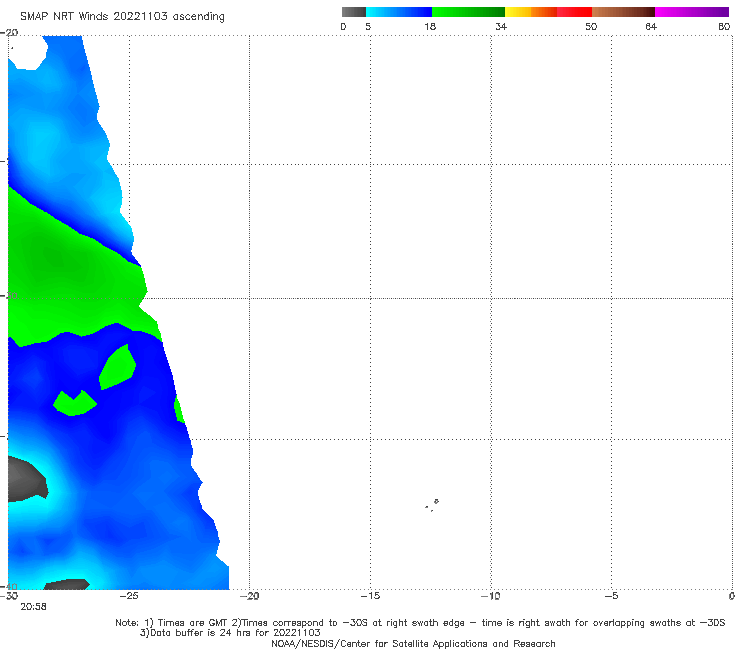Pick the magenta-purple segment of the color scale

pos(692,12)
